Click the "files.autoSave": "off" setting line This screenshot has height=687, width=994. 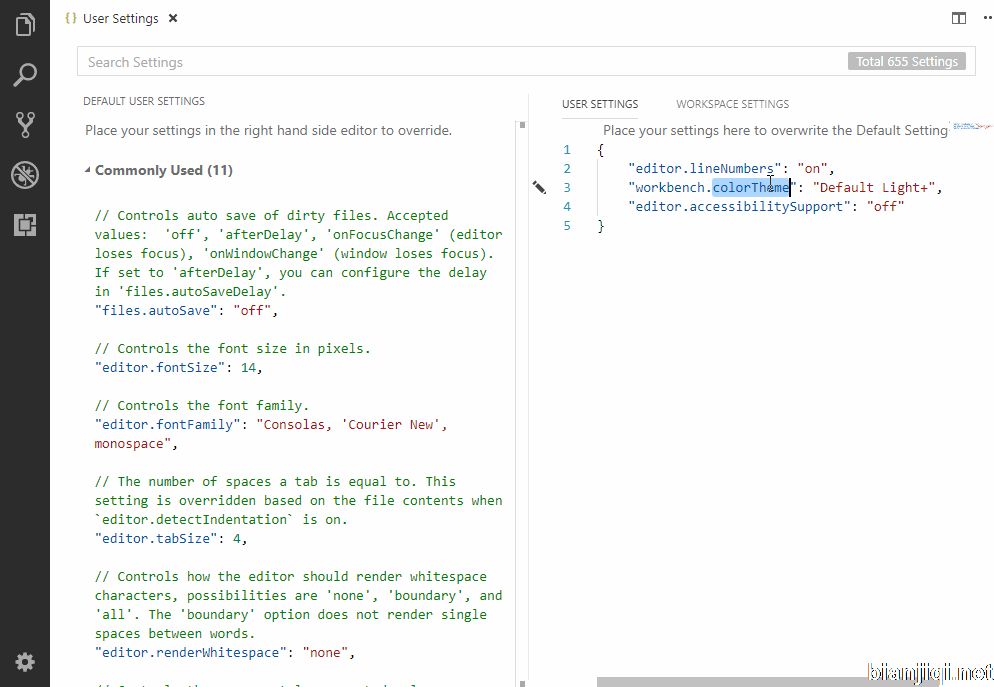pos(186,311)
